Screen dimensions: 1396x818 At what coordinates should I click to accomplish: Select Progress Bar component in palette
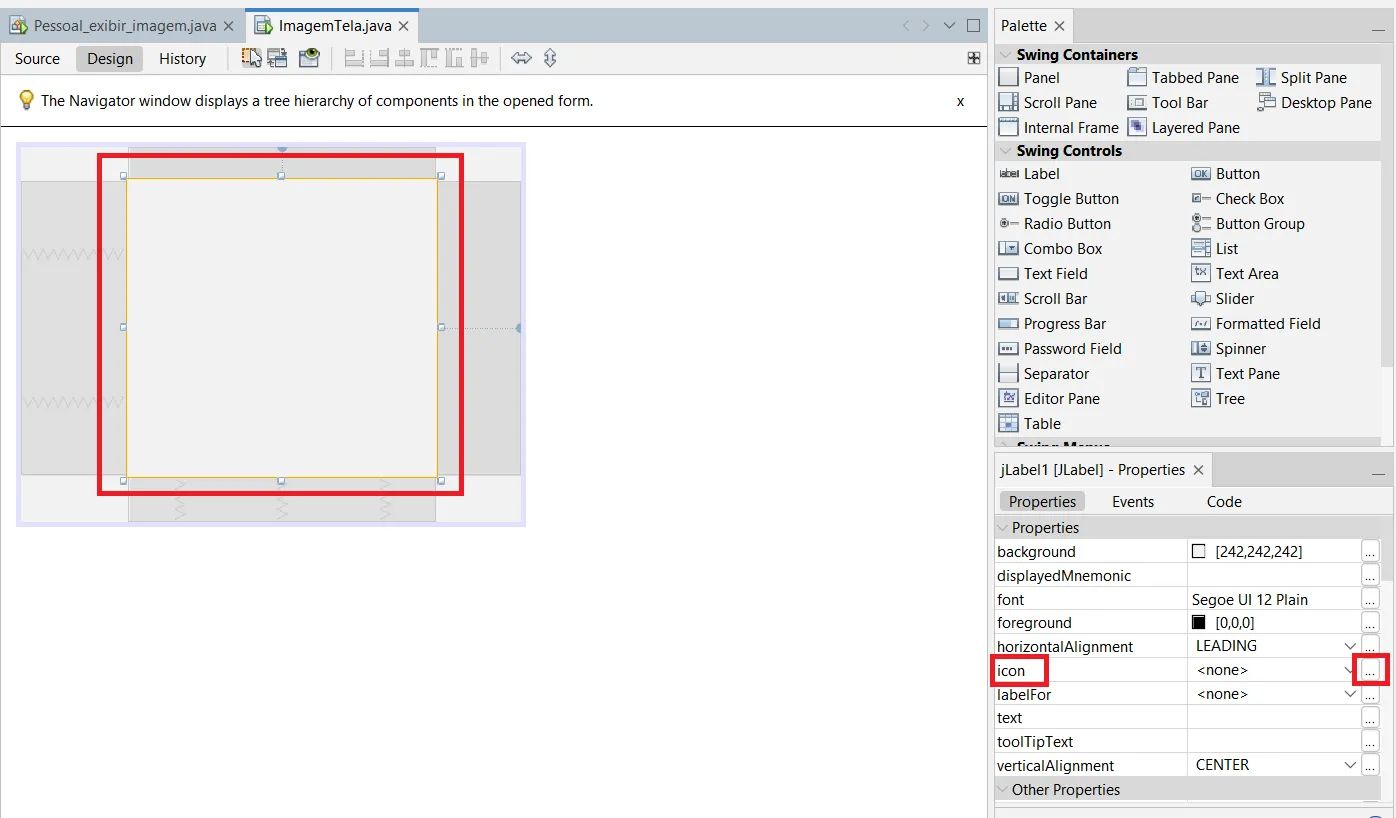1053,323
